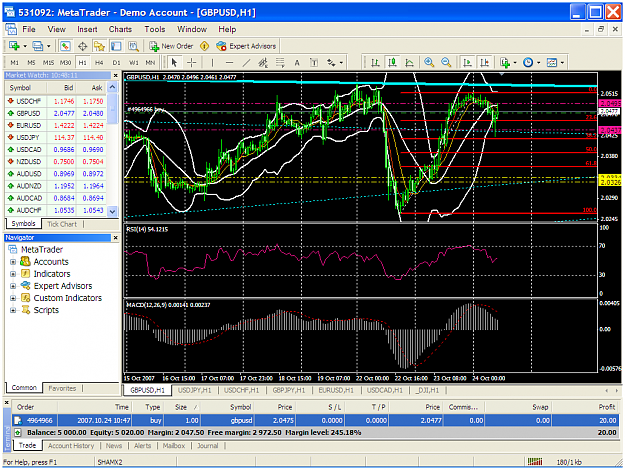This screenshot has height=470, width=625.
Task: Open the Strategy Tester magnifier icon
Action: coord(133,46)
